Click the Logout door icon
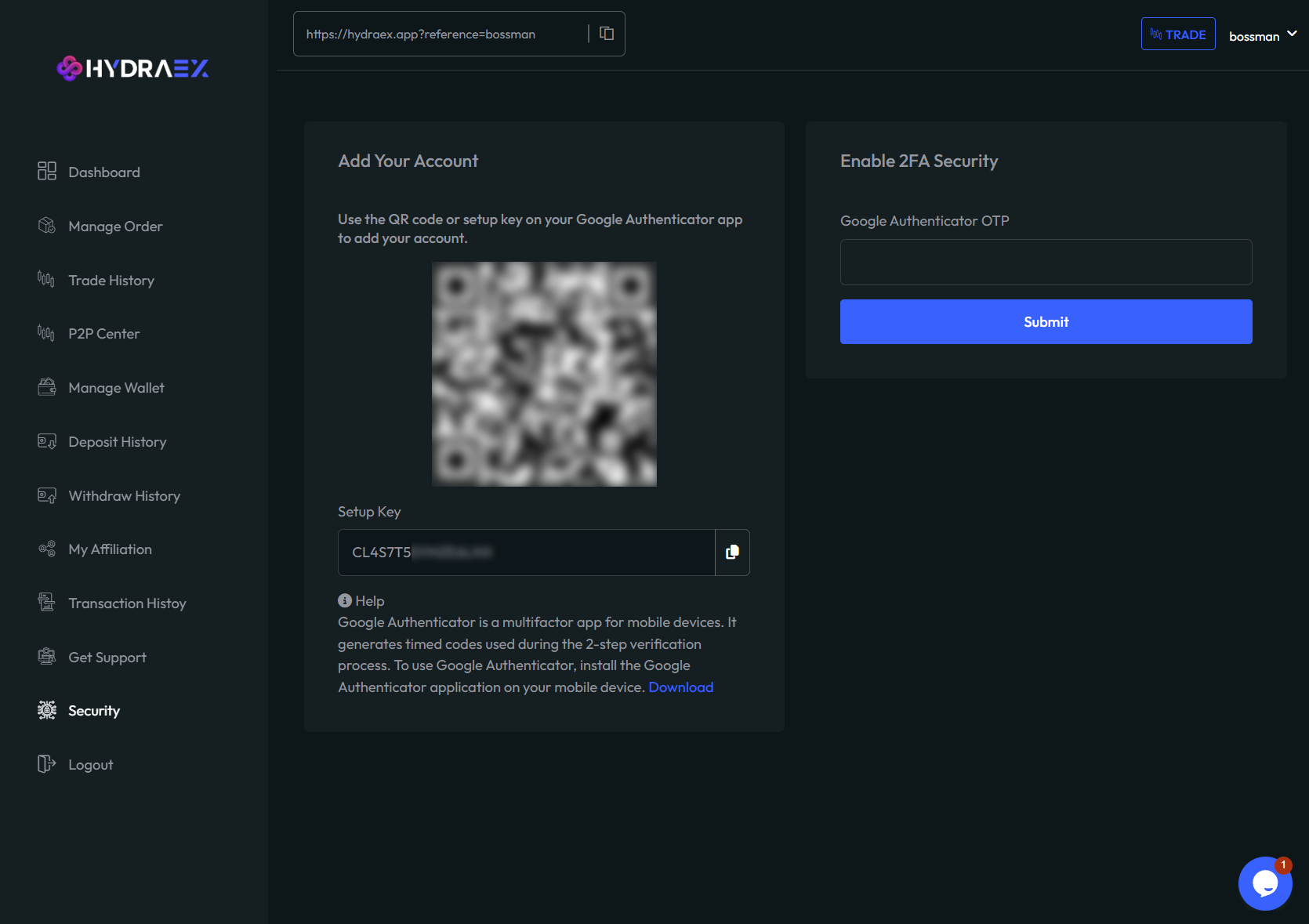The width and height of the screenshot is (1309, 924). (x=47, y=763)
